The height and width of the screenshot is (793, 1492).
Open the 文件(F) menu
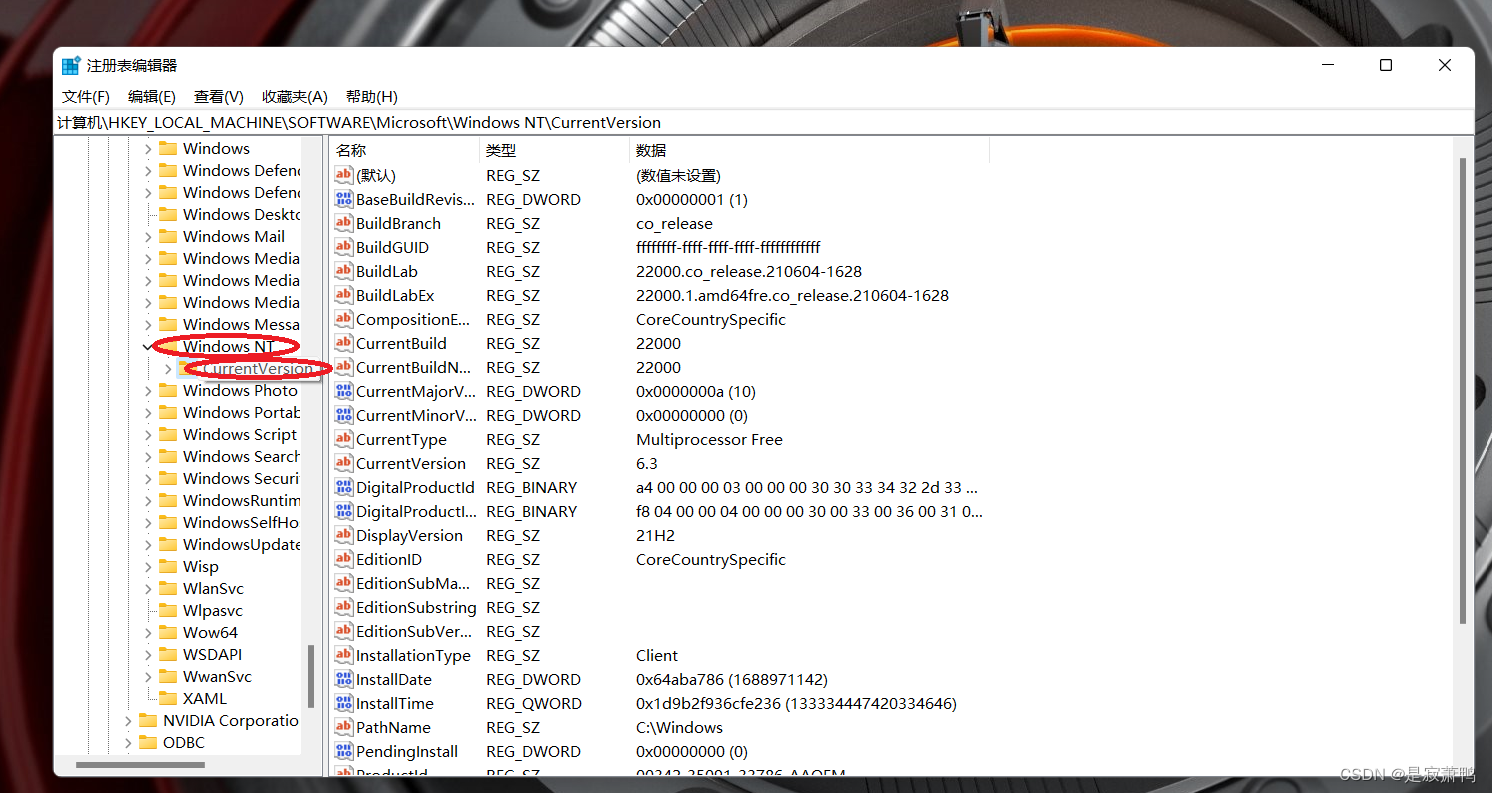(86, 97)
